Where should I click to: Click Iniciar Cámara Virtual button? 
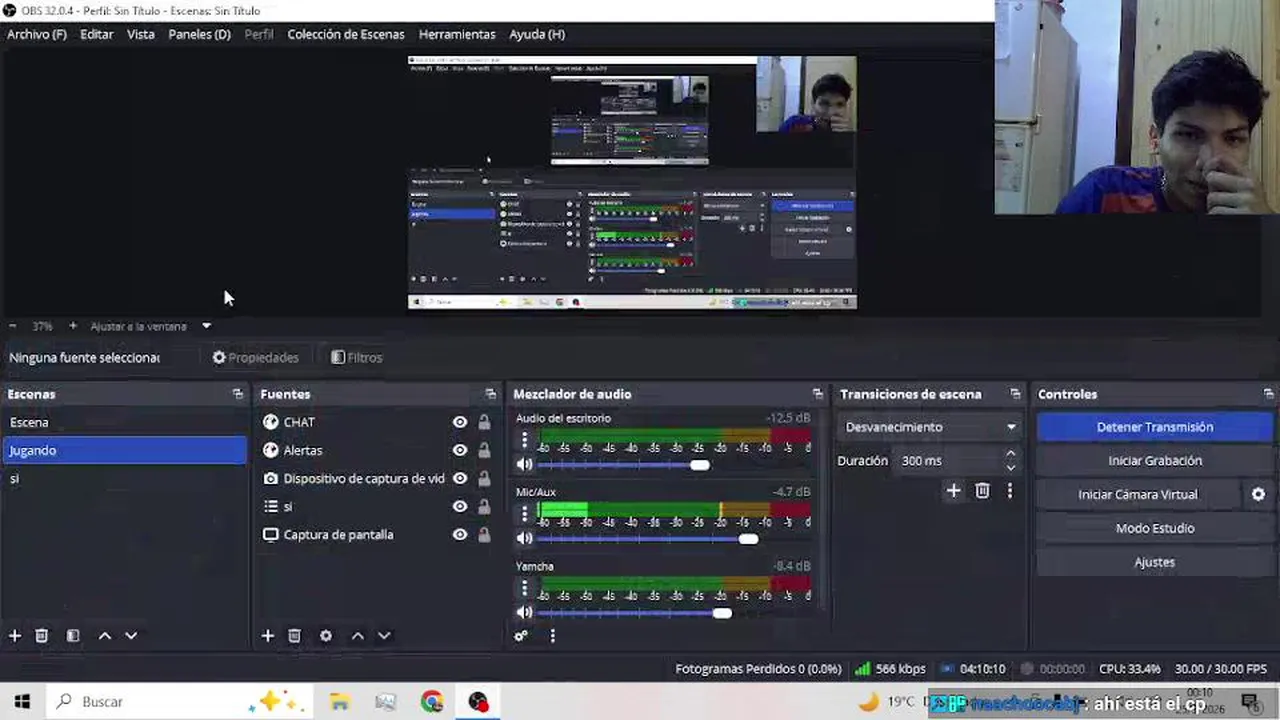coord(1138,494)
